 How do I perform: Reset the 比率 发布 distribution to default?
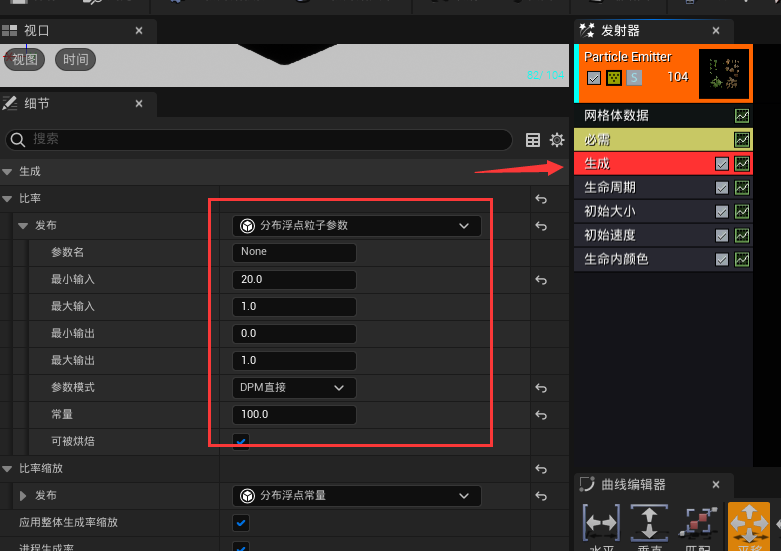tap(541, 226)
